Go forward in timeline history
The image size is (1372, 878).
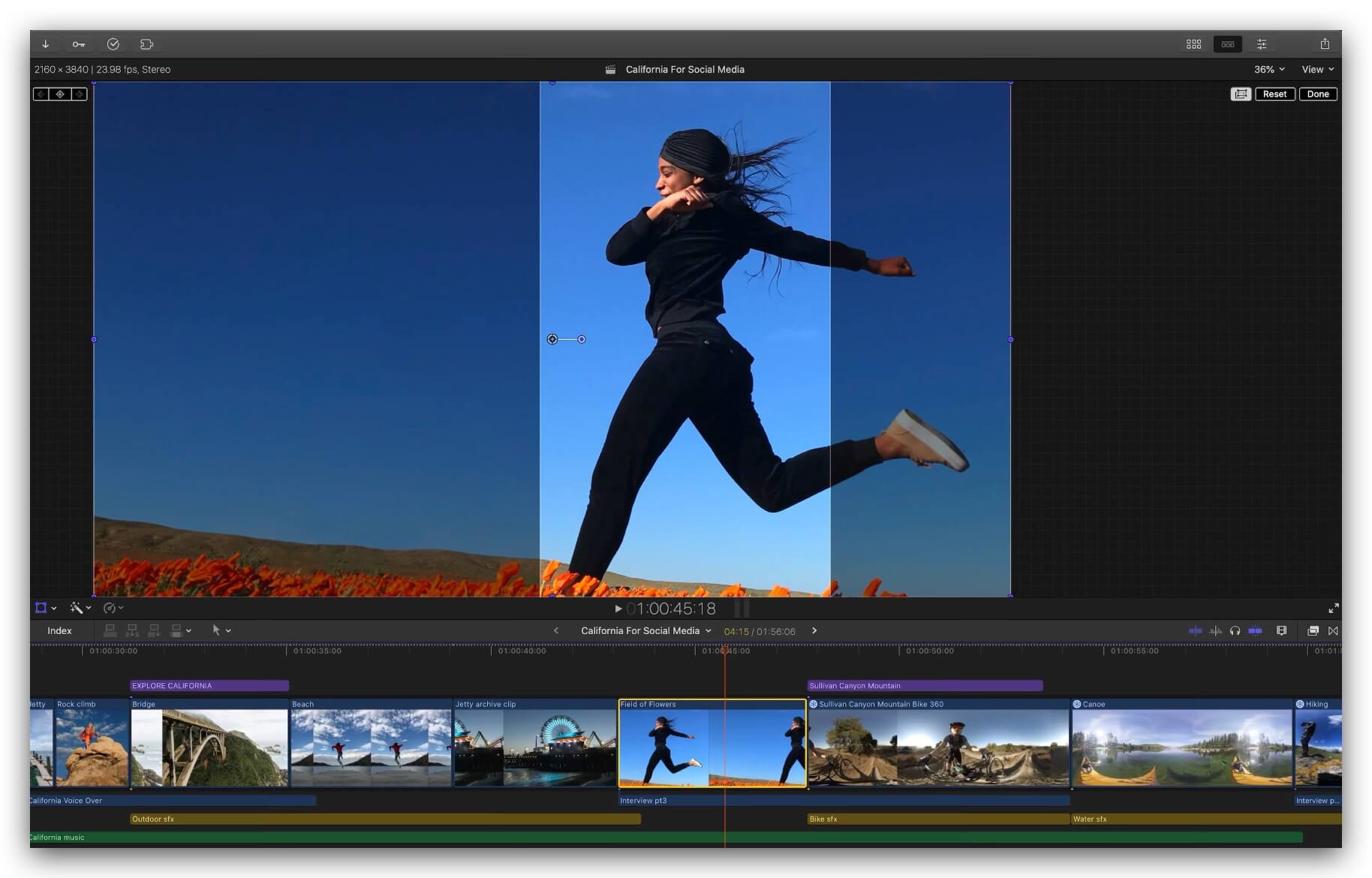[814, 630]
